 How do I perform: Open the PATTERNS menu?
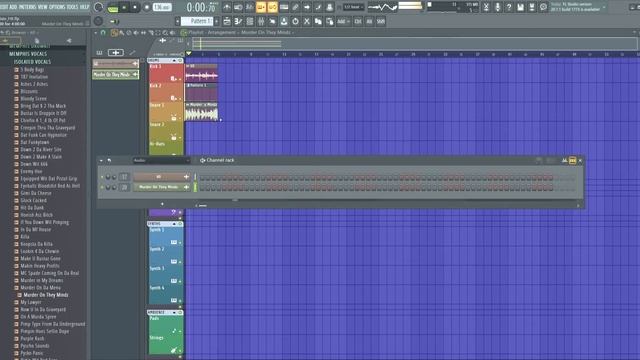pos(27,7)
